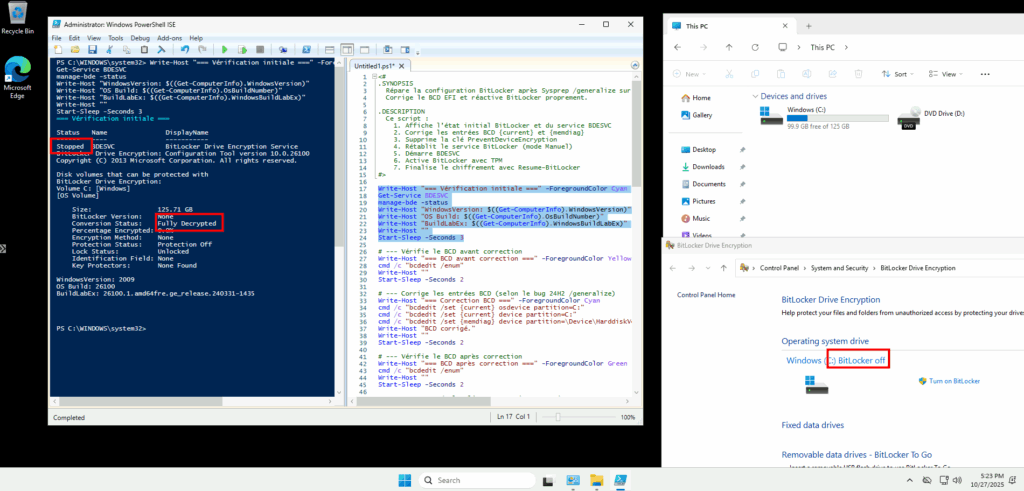Viewport: 1024px width, 491px height.
Task: Click the Run Selection icon in ISE toolbar
Action: click(x=242, y=49)
